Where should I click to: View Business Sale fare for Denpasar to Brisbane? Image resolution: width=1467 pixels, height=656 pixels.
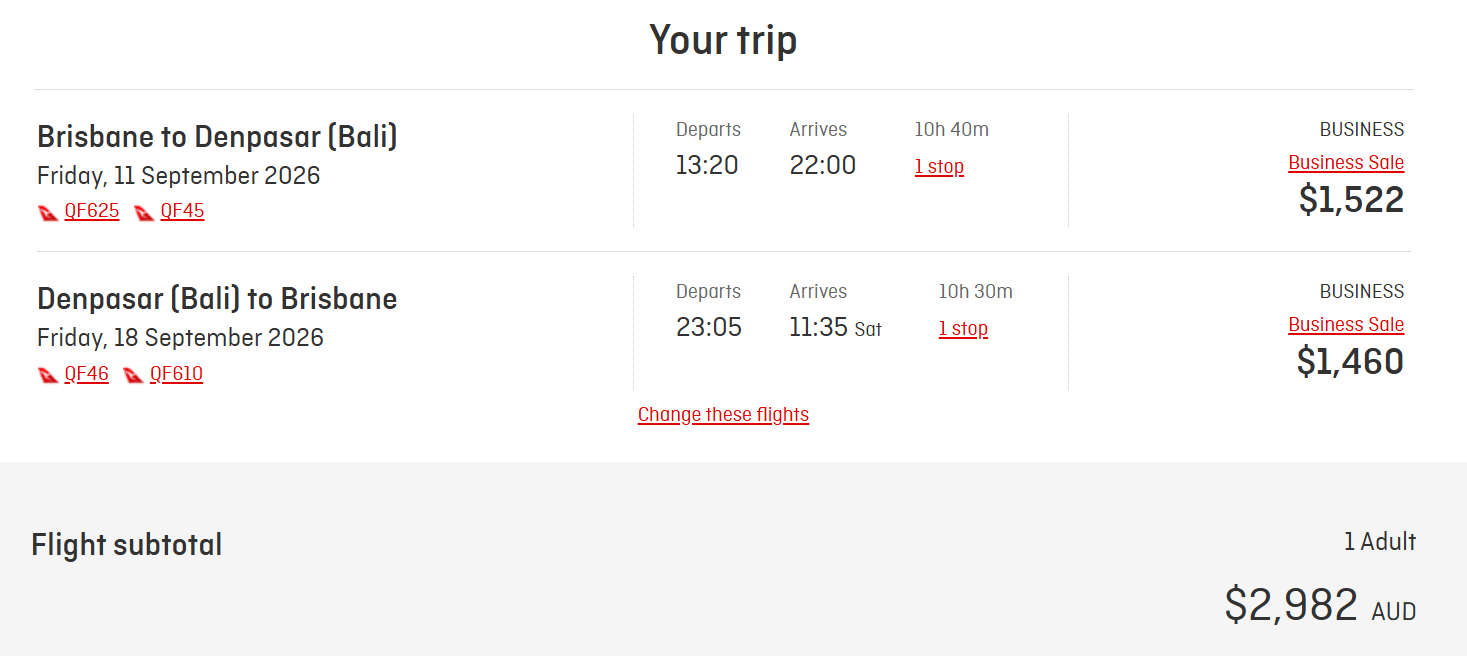[x=1345, y=324]
